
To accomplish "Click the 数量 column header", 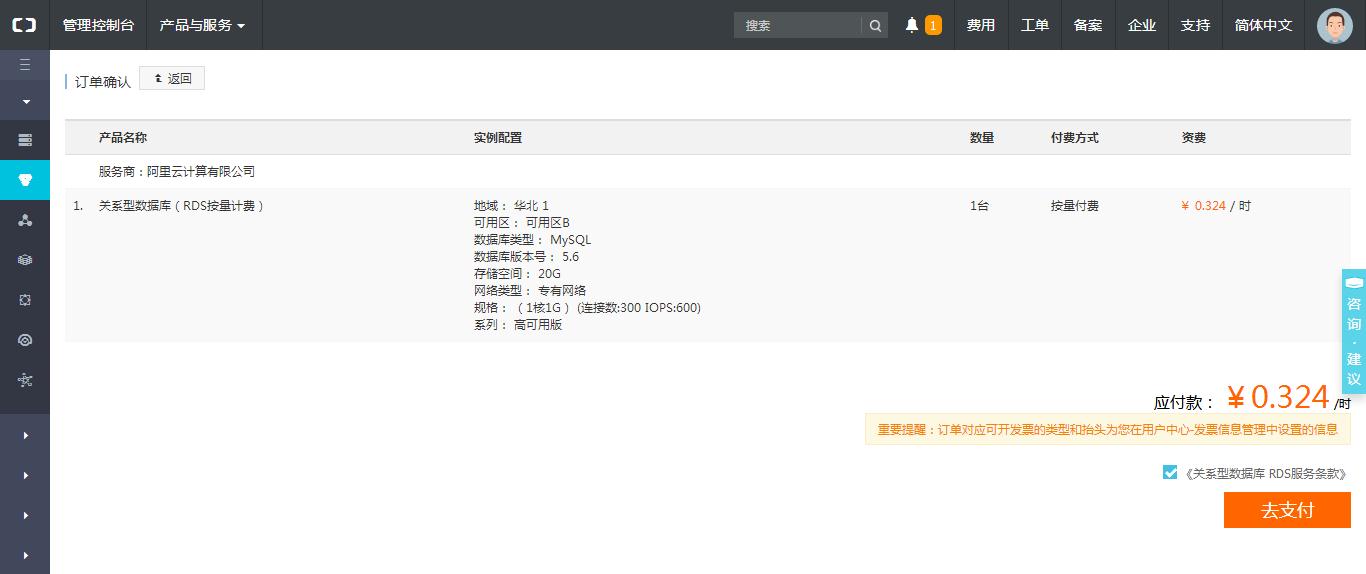I will (982, 138).
